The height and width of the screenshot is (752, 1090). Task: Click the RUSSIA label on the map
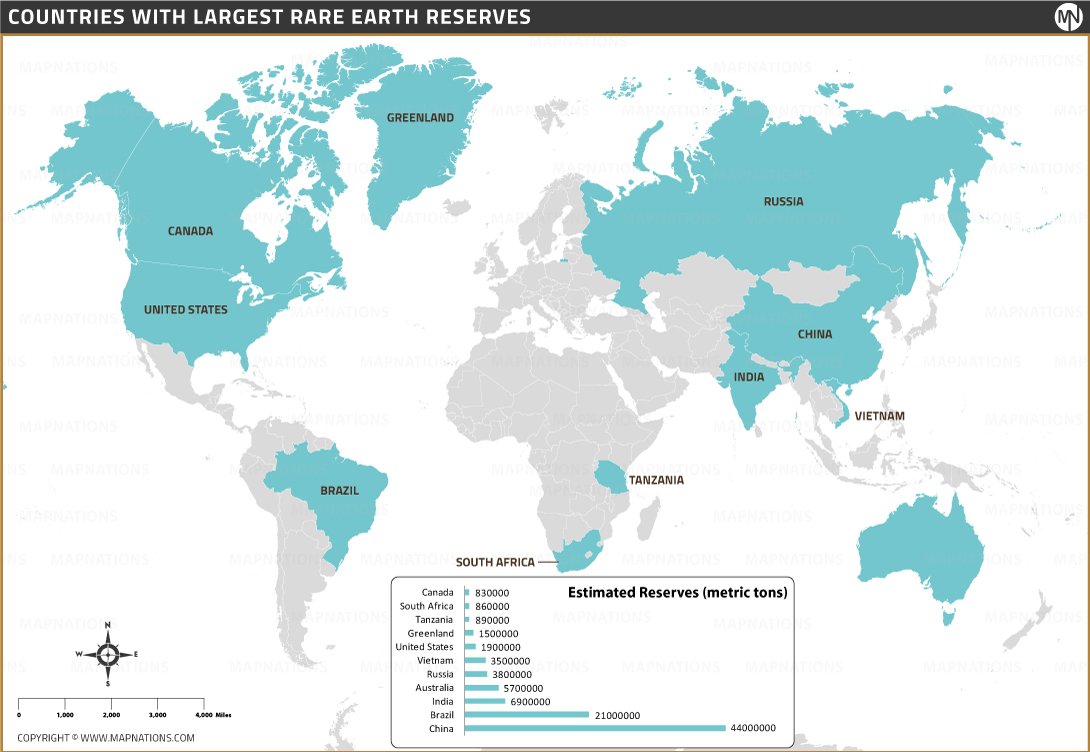(x=783, y=202)
